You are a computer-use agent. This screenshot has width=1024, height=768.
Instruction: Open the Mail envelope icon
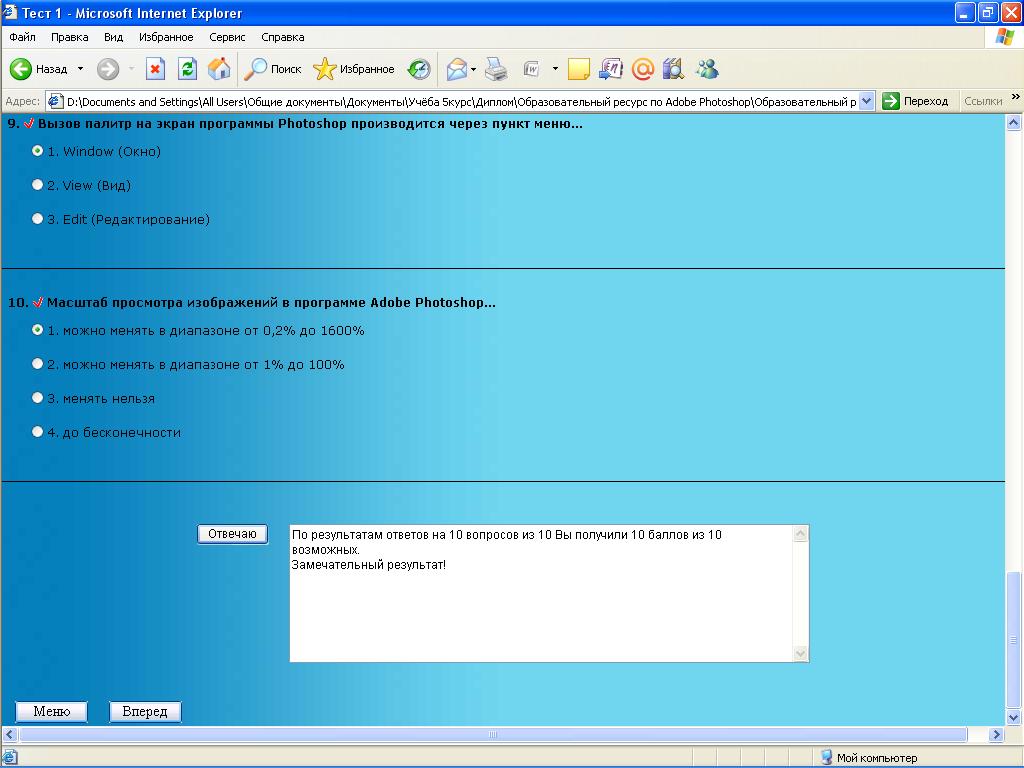coord(456,69)
